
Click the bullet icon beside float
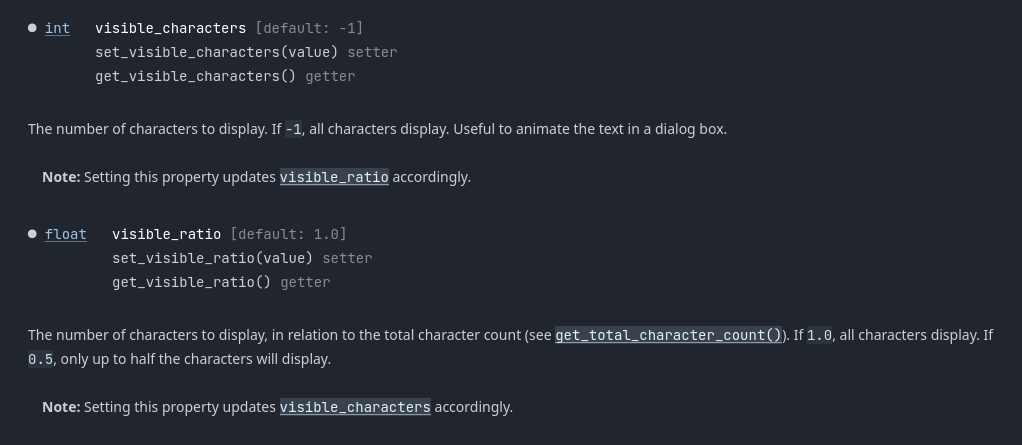click(x=33, y=234)
